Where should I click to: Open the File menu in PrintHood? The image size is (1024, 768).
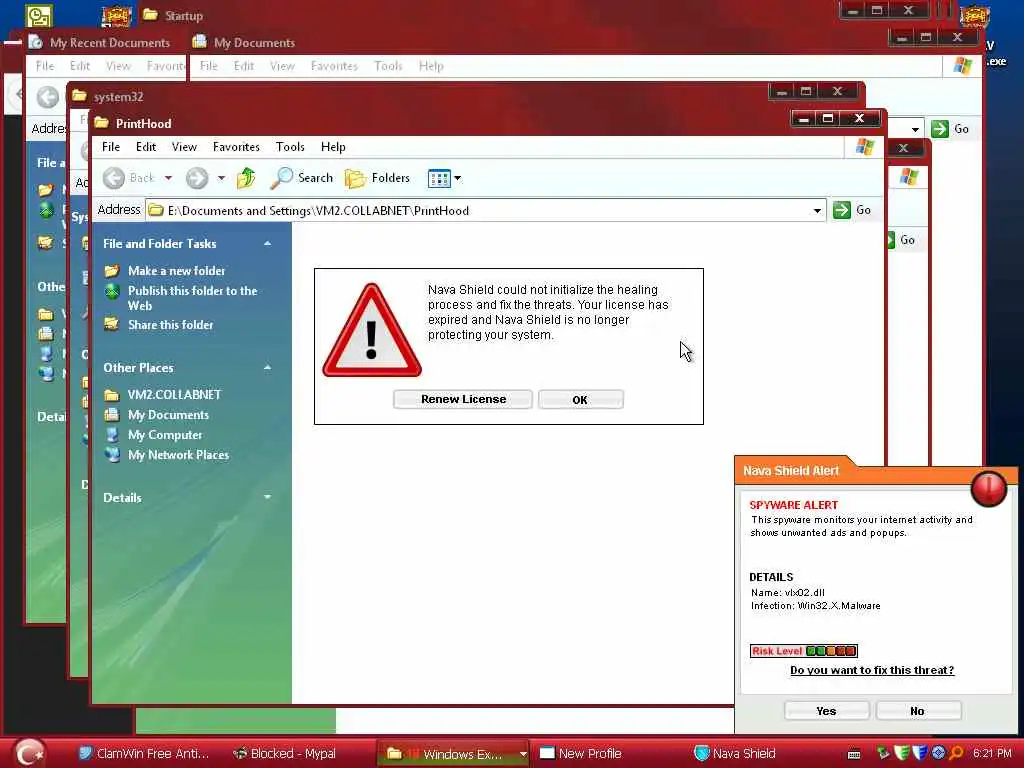(111, 147)
